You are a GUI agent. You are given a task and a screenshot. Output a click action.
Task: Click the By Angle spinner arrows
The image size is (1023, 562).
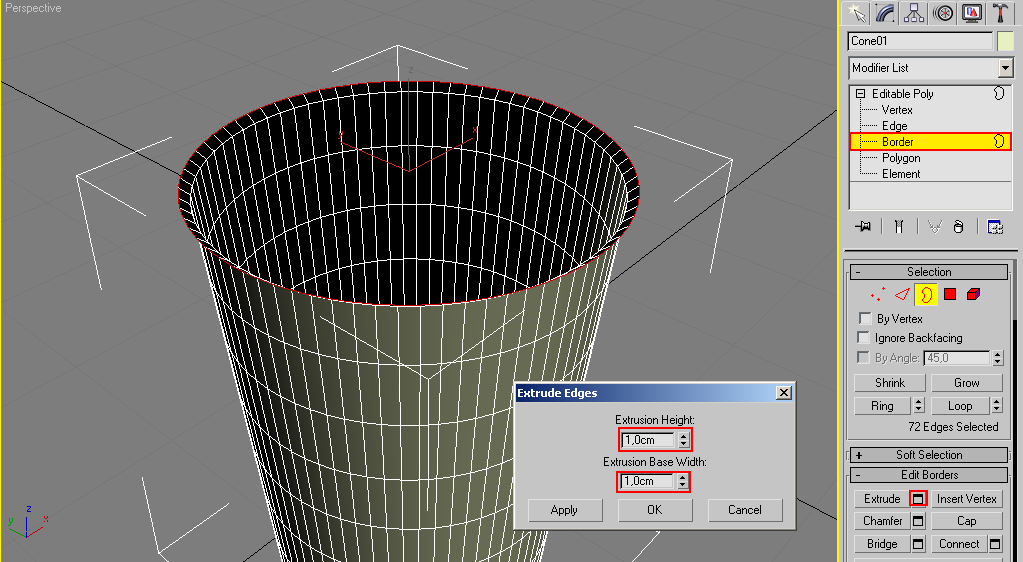(x=997, y=358)
